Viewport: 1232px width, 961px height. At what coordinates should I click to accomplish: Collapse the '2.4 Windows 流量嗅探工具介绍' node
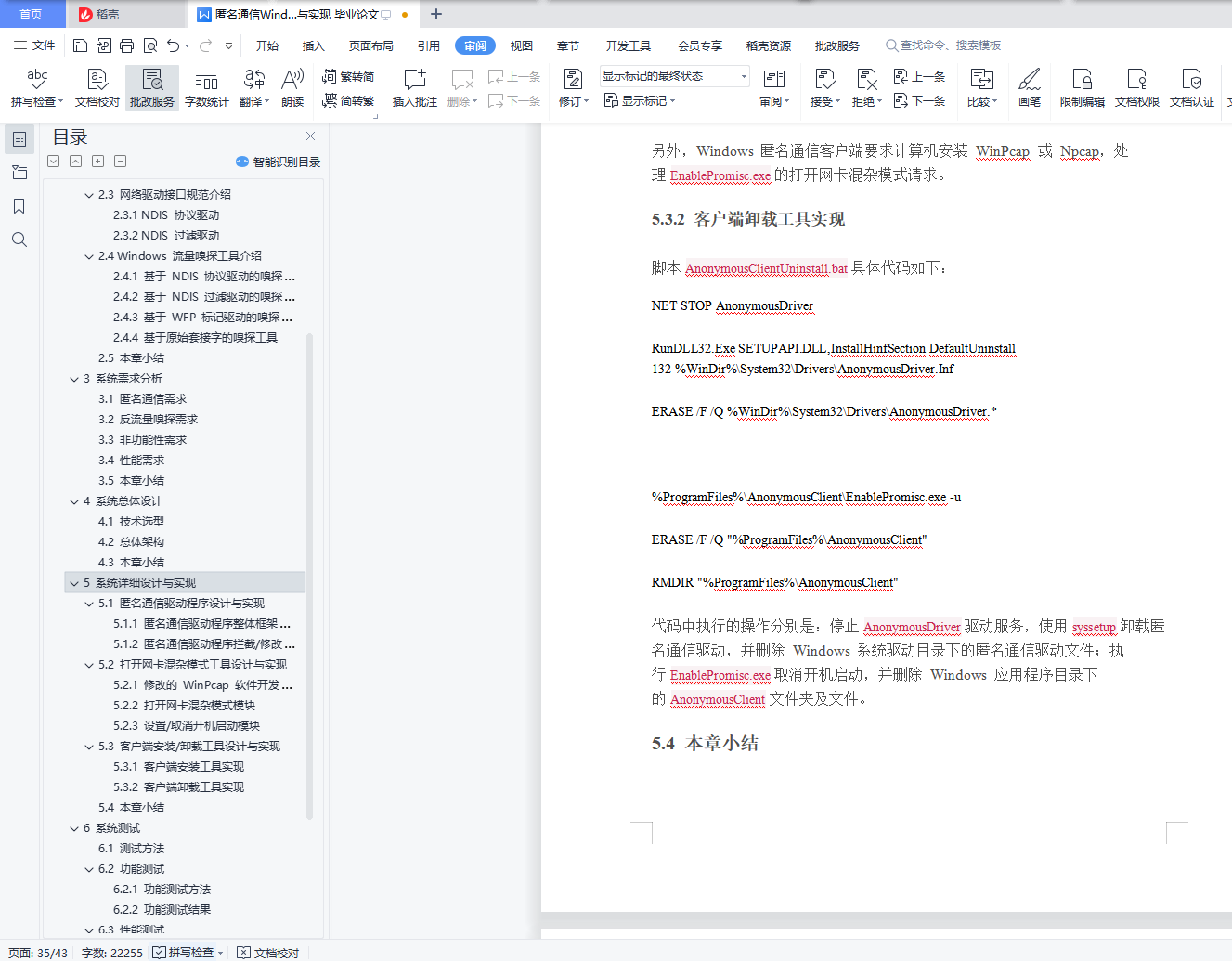[89, 256]
